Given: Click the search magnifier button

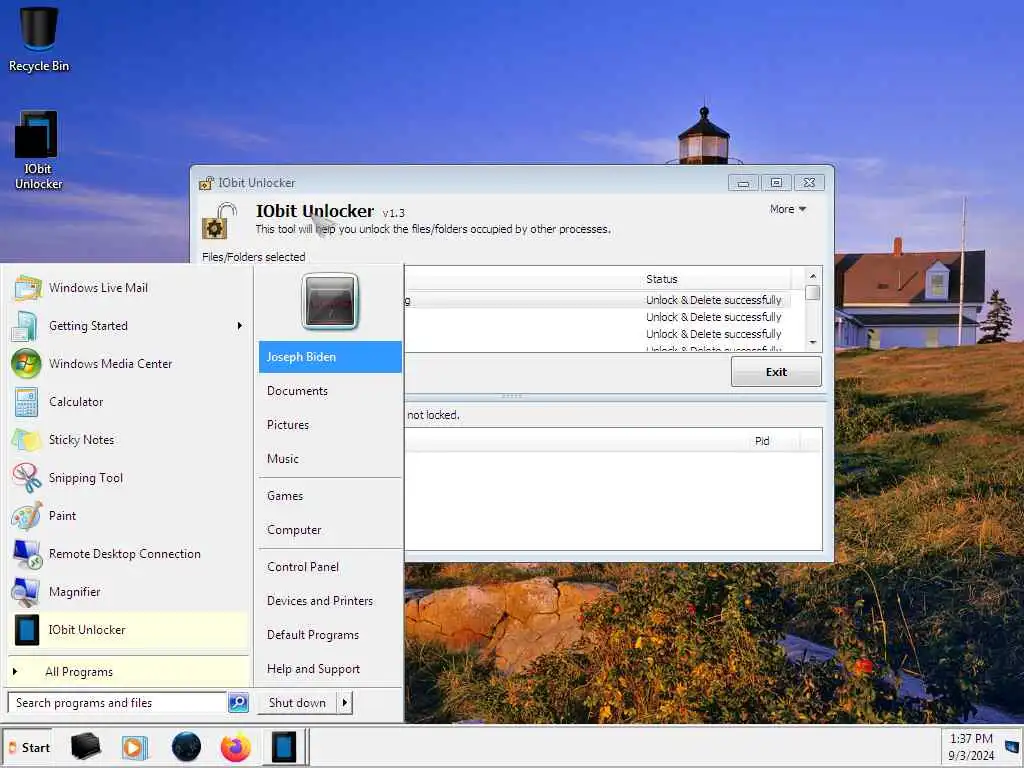Looking at the screenshot, I should 238,703.
